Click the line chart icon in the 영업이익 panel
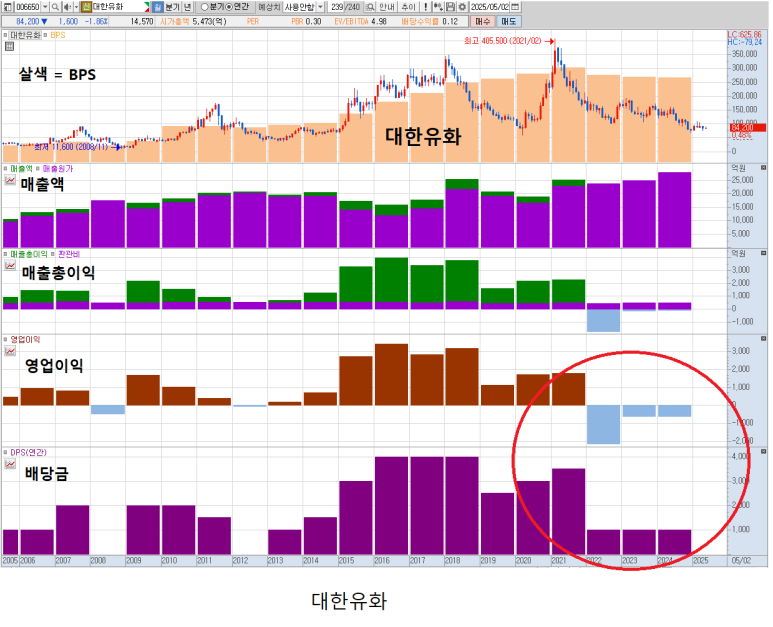Viewport: 773px width, 627px height. tap(10, 351)
